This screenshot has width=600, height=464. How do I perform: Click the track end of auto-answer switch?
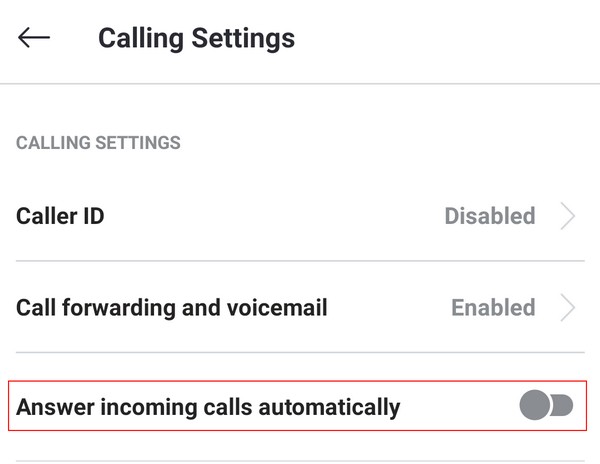(x=564, y=405)
